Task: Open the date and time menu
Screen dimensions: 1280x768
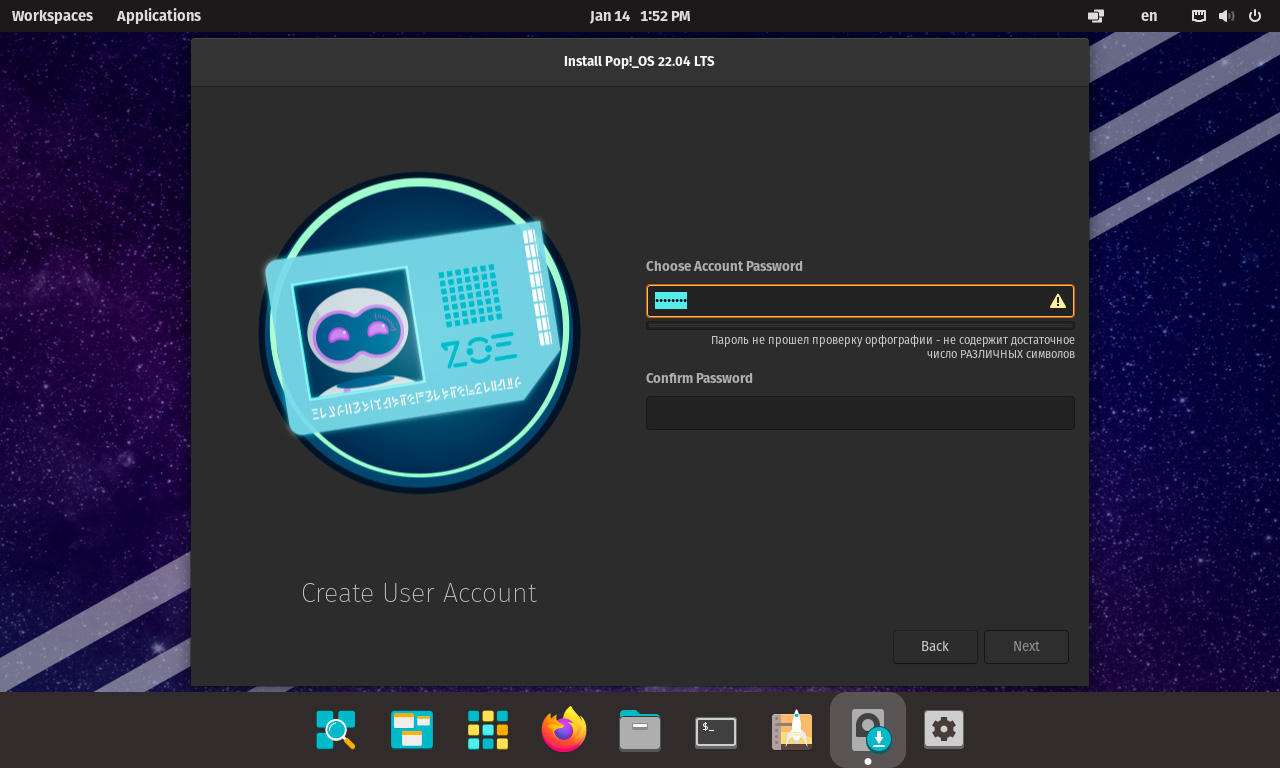Action: pyautogui.click(x=640, y=16)
